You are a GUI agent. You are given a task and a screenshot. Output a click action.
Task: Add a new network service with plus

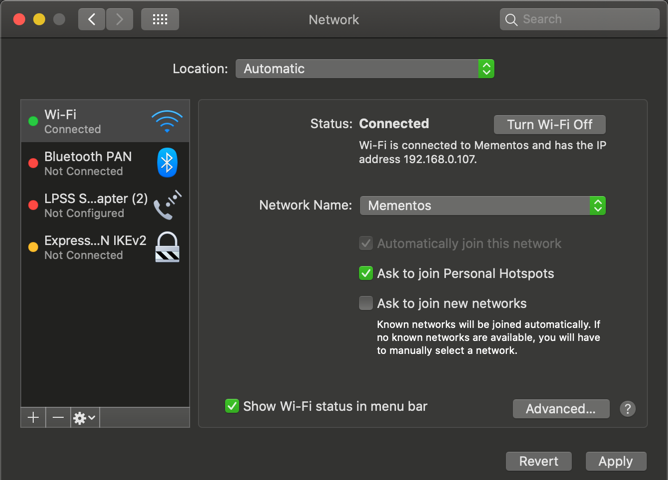(33, 418)
